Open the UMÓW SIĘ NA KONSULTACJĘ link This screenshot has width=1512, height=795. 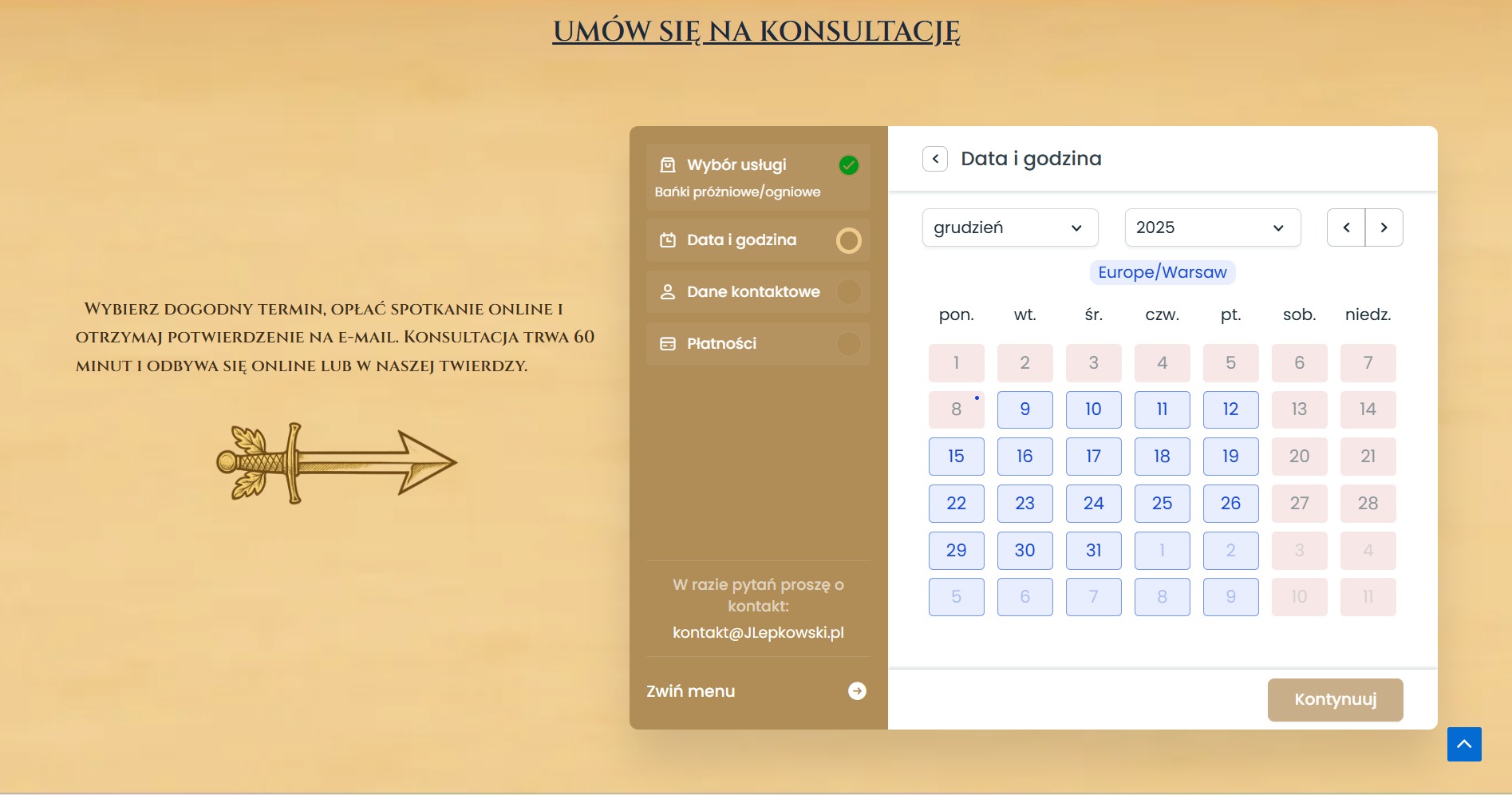click(756, 30)
